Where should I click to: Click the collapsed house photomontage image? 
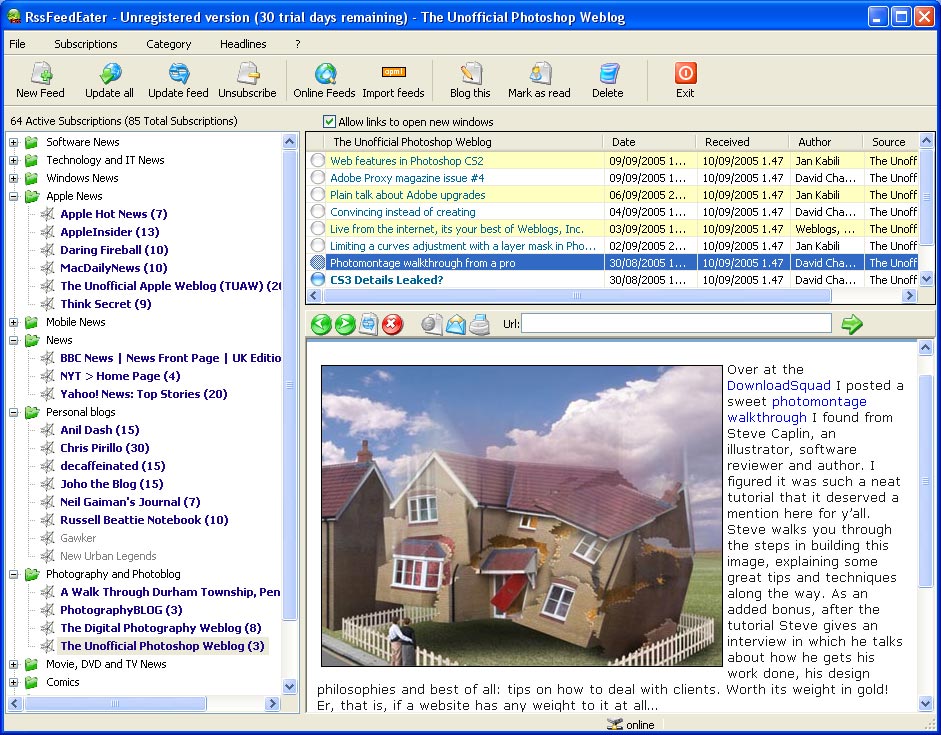[522, 516]
